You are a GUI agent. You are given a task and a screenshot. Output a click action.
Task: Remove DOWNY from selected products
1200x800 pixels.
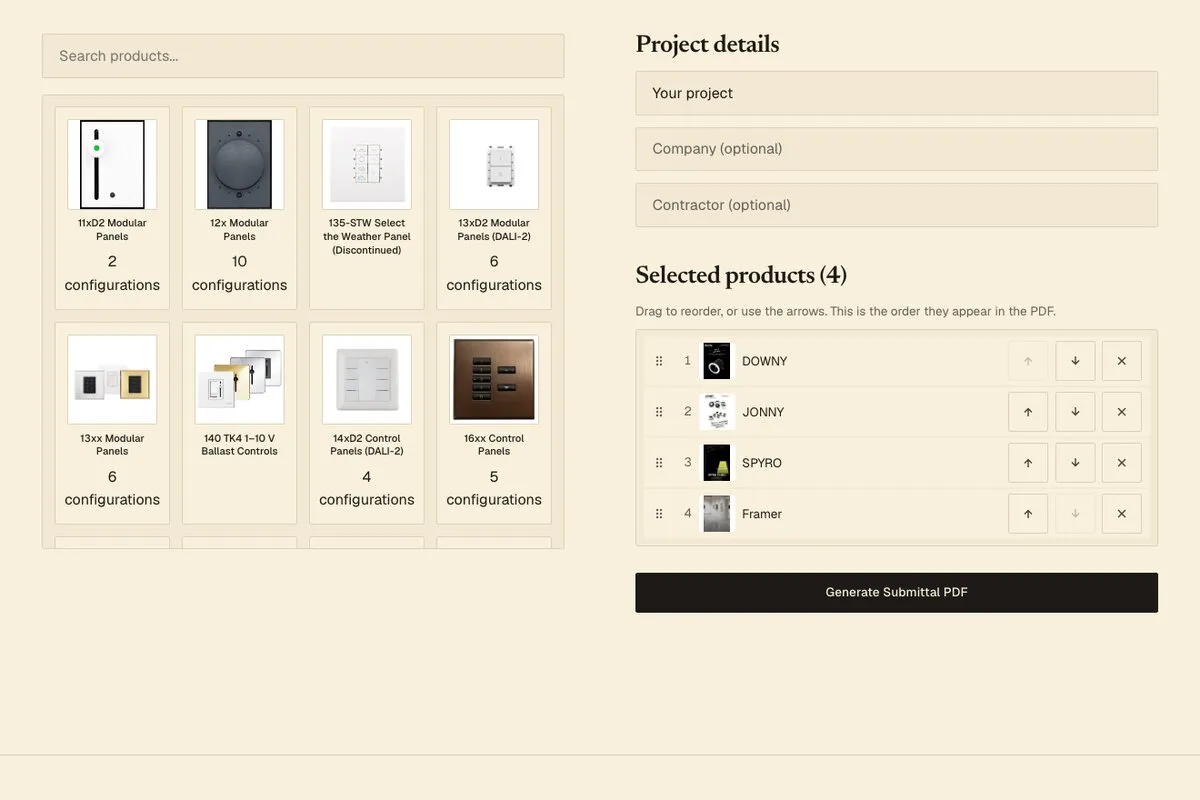(x=1121, y=361)
